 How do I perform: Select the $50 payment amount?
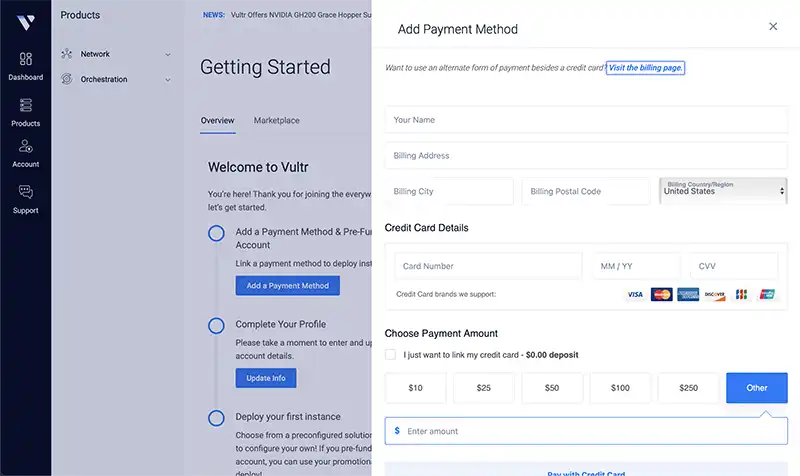(x=552, y=388)
